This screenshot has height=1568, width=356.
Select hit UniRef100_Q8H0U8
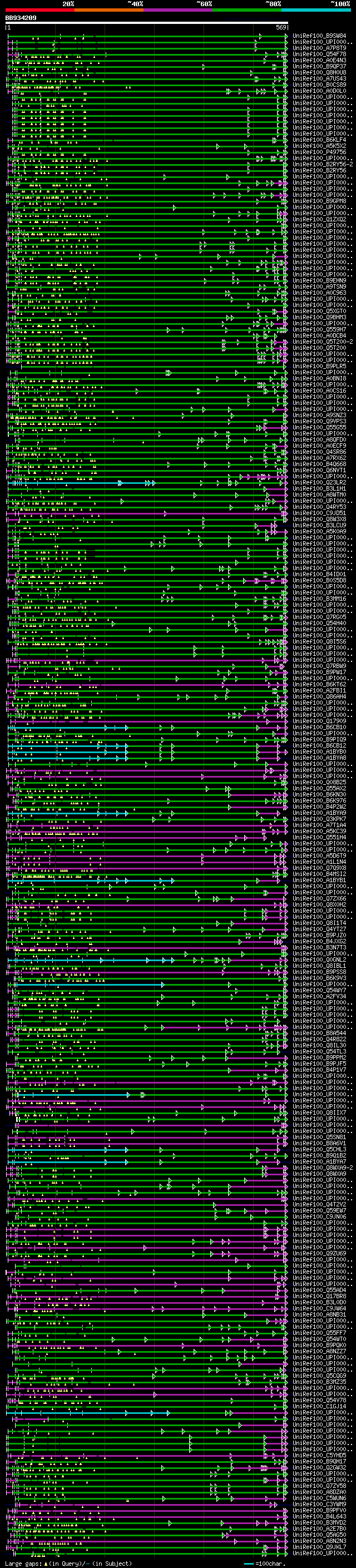pos(319,72)
